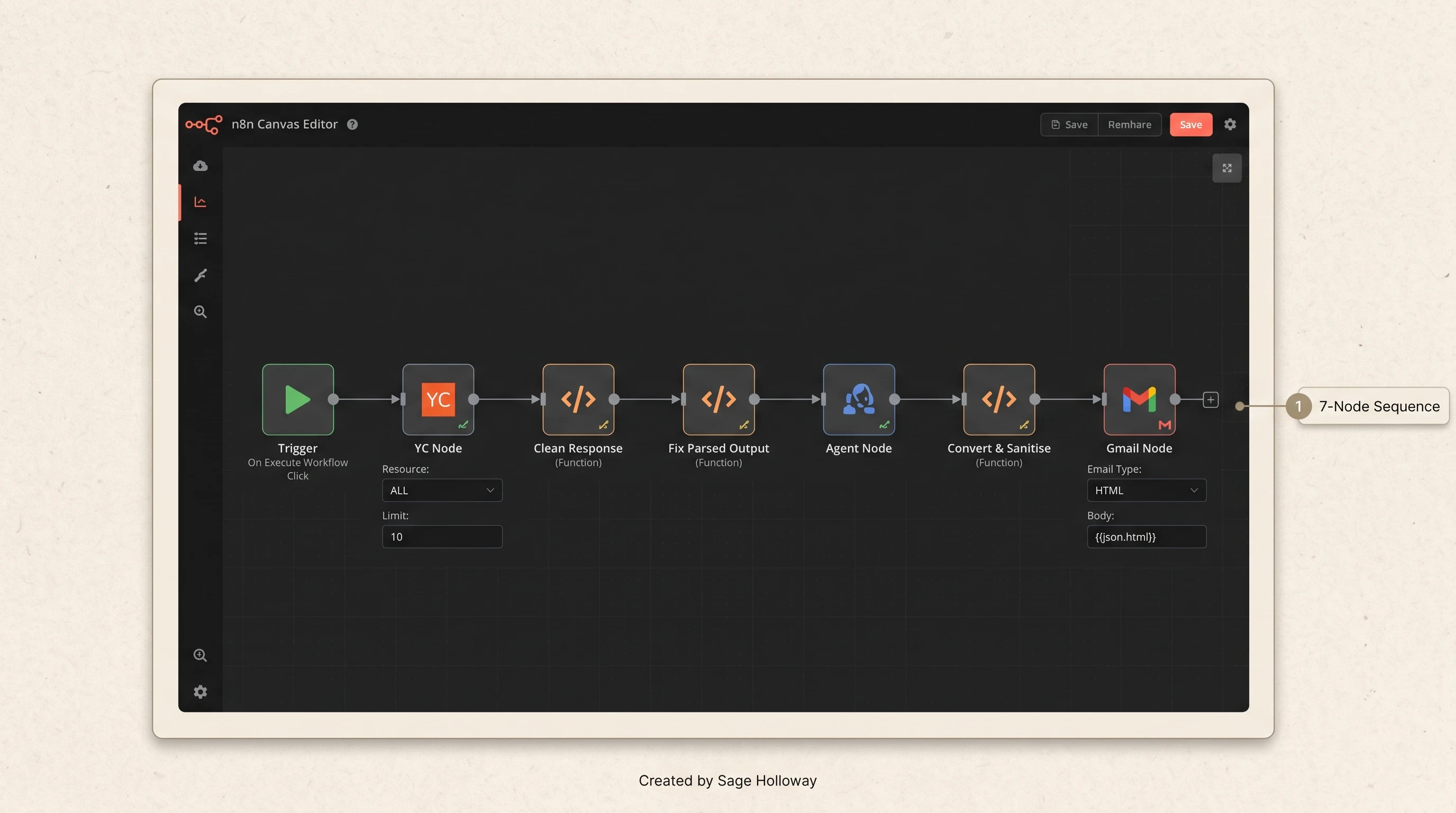Select the Fix Parsed Output code node
The height and width of the screenshot is (813, 1456).
pyautogui.click(x=718, y=399)
